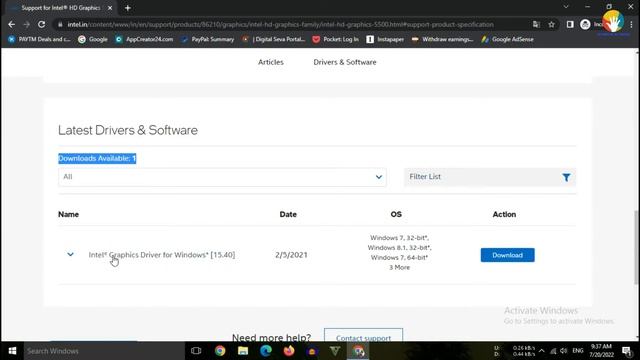The width and height of the screenshot is (640, 360).
Task: Click the ENG language indicator
Action: click(578, 351)
